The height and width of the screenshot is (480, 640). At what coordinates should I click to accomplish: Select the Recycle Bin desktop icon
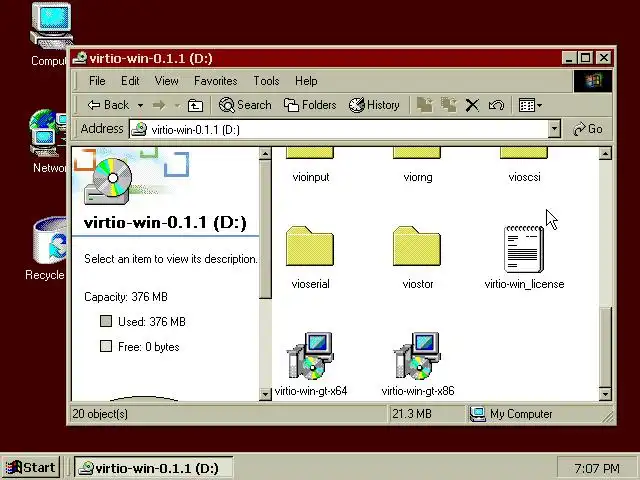click(47, 248)
